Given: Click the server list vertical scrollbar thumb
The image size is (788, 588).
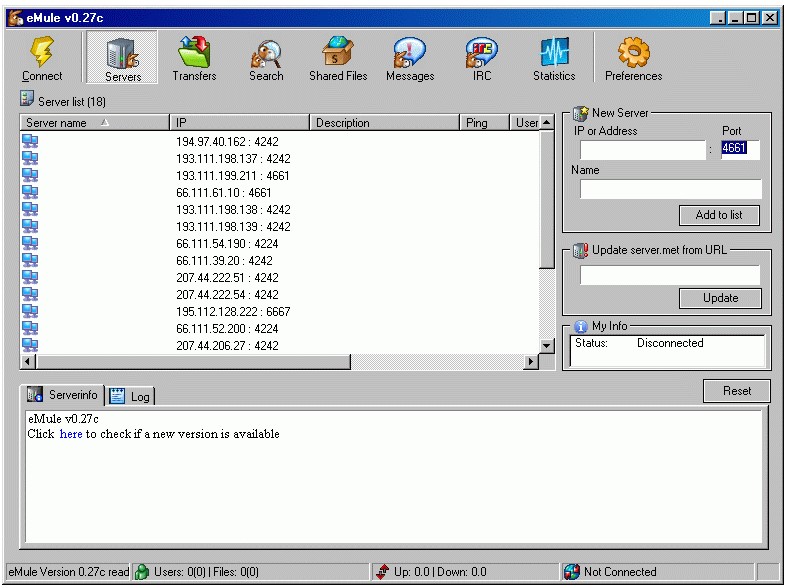Looking at the screenshot, I should point(546,200).
